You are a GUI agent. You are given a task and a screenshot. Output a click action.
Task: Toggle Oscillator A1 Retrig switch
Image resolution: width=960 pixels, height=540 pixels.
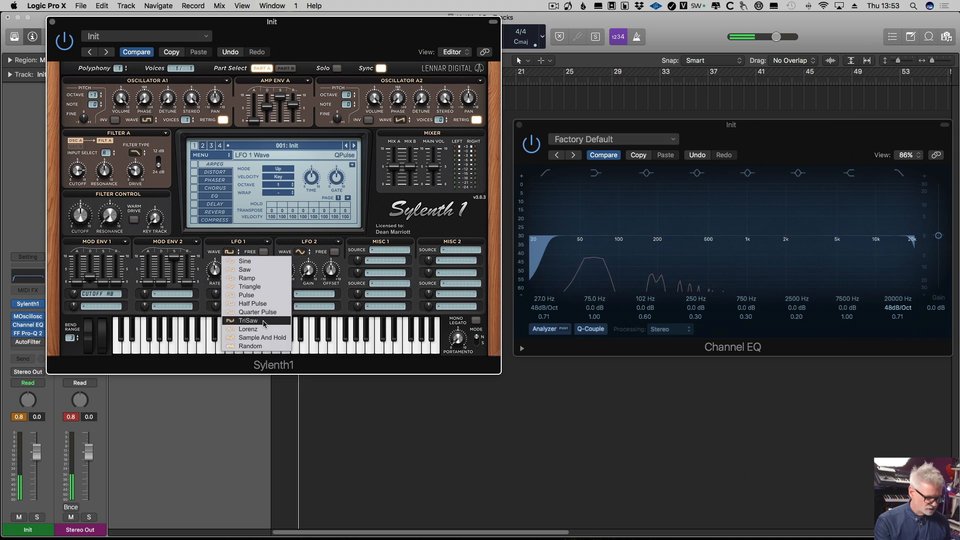tap(223, 120)
